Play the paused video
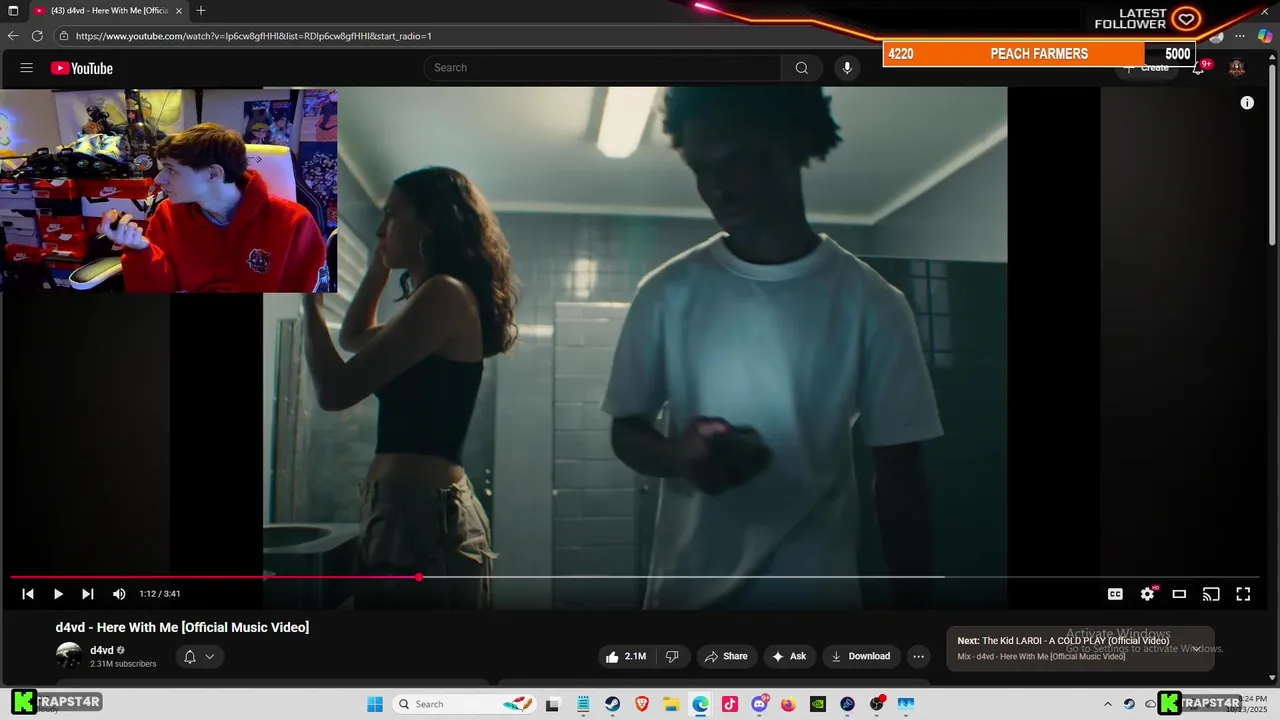The height and width of the screenshot is (720, 1280). point(58,594)
